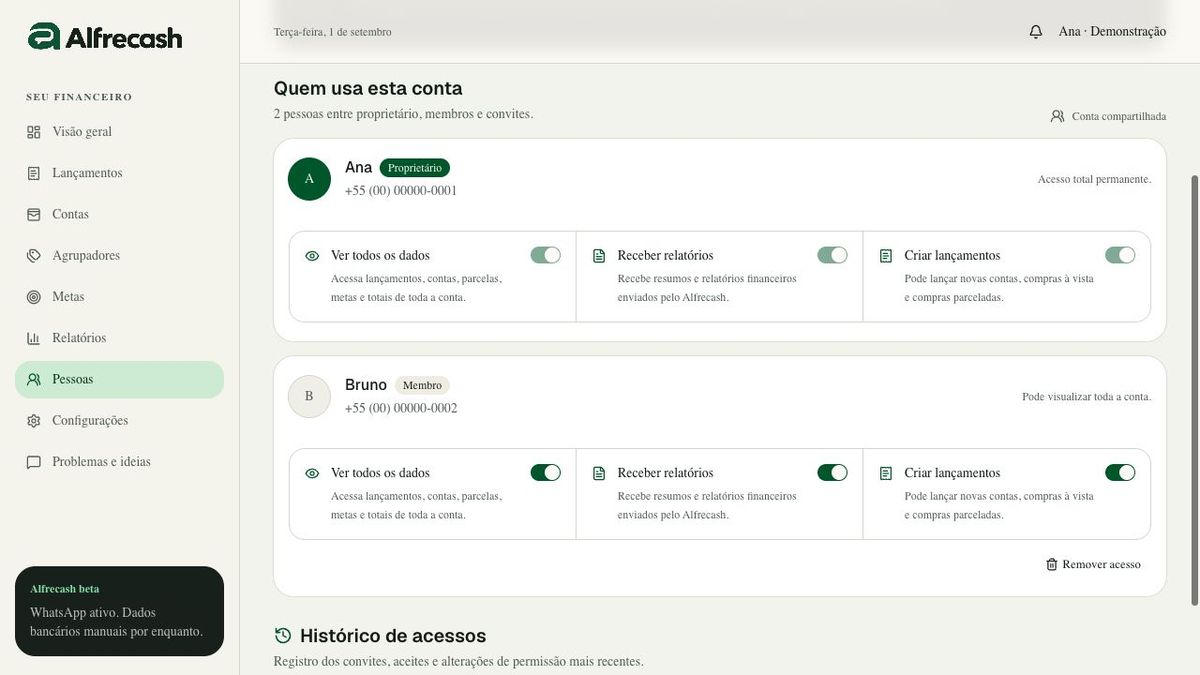Click the name Bruno in the member card
Viewport: 1200px width, 675px height.
click(x=366, y=385)
